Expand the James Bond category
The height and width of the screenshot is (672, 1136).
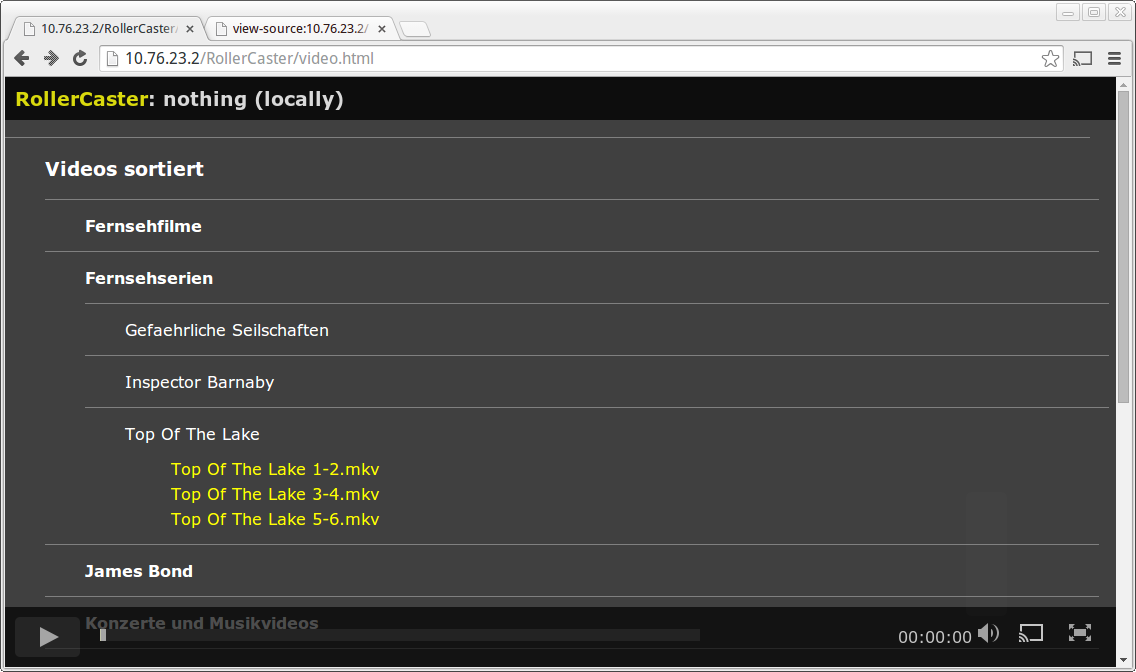(138, 571)
